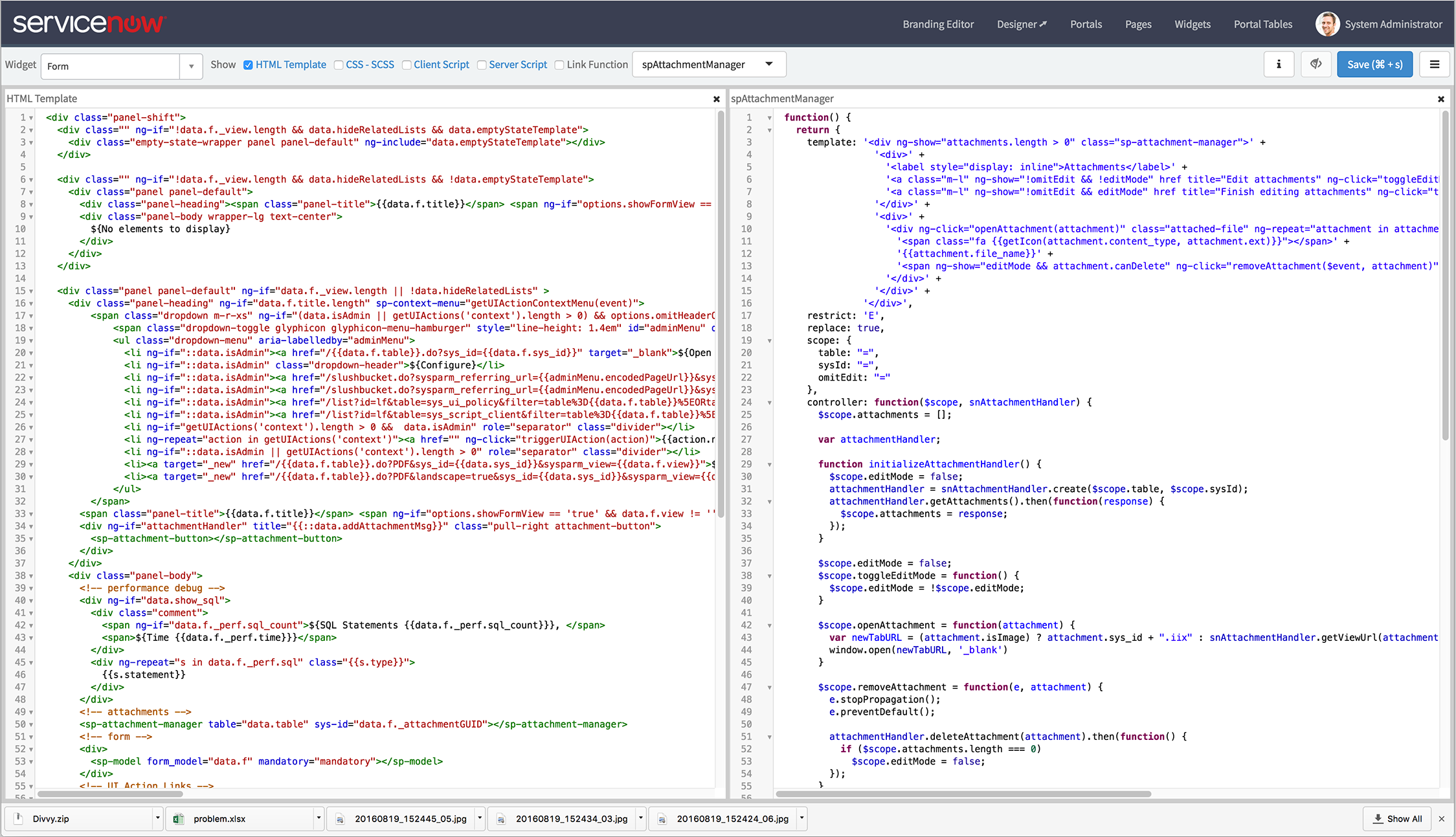Click Show All downloads button
This screenshot has height=837, width=1456.
click(x=1397, y=819)
